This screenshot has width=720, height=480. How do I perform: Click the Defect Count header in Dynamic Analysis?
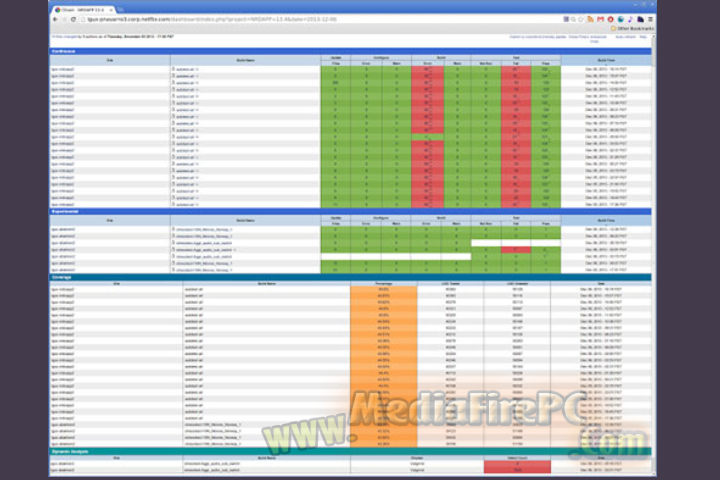click(517, 458)
